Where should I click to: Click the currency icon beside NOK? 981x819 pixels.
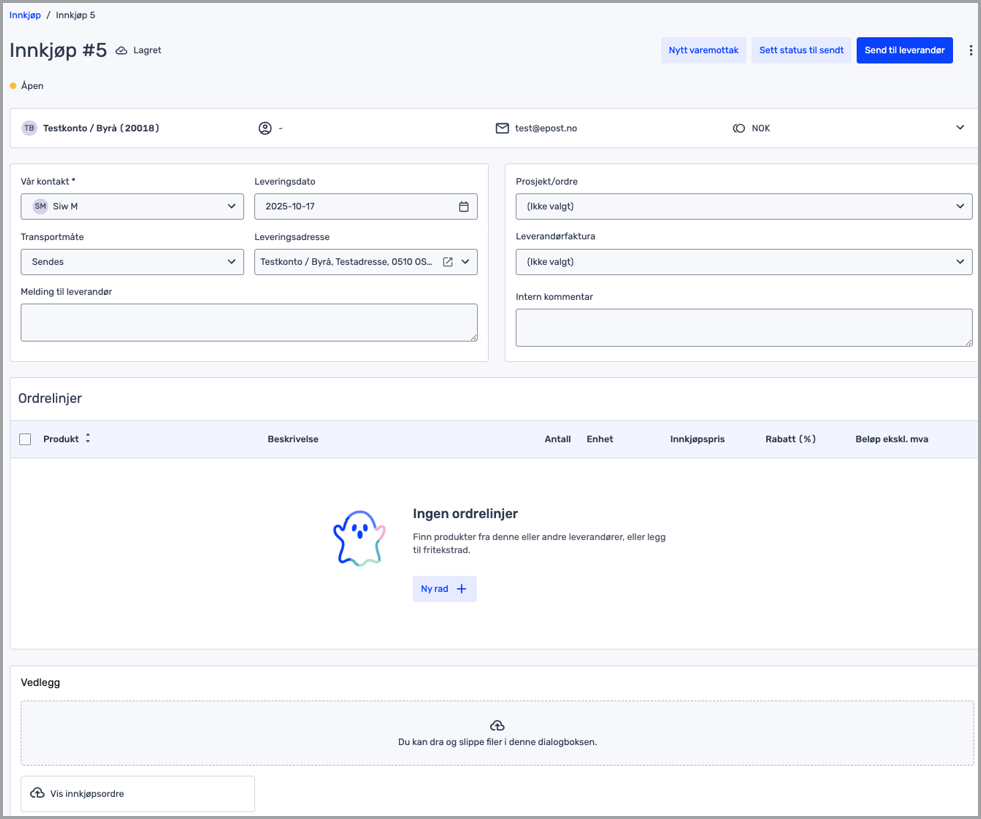(739, 128)
